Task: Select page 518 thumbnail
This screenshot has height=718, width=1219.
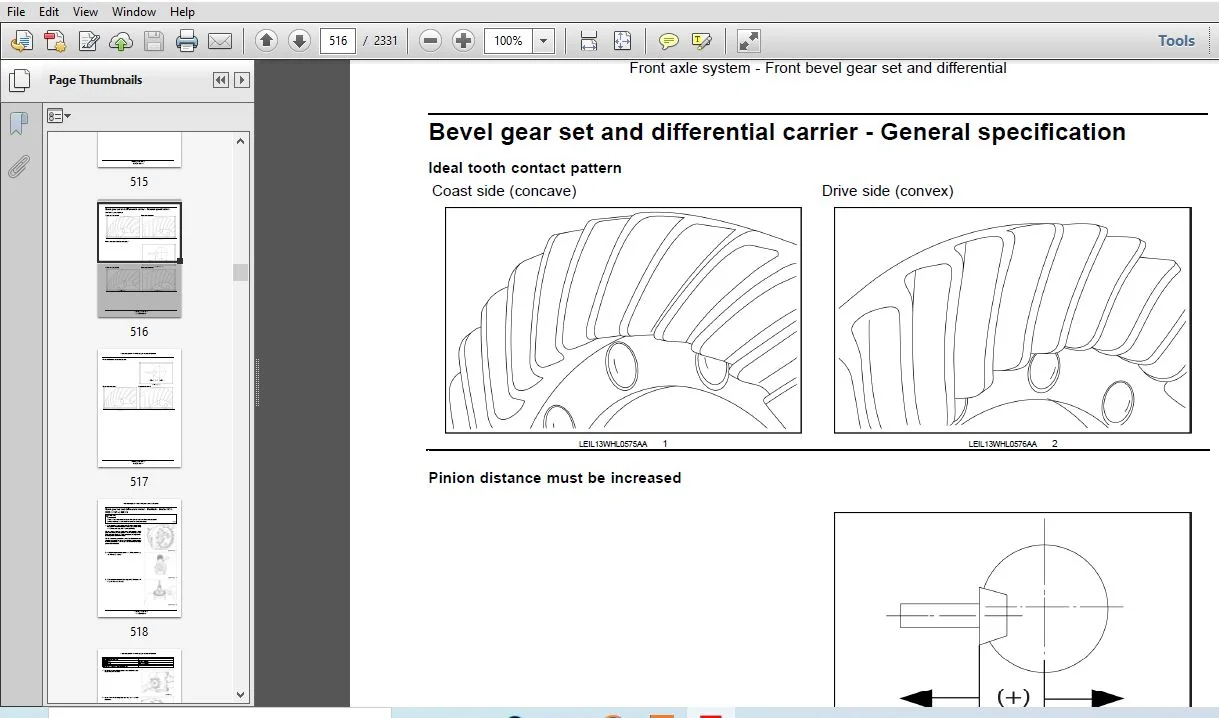Action: coord(139,558)
